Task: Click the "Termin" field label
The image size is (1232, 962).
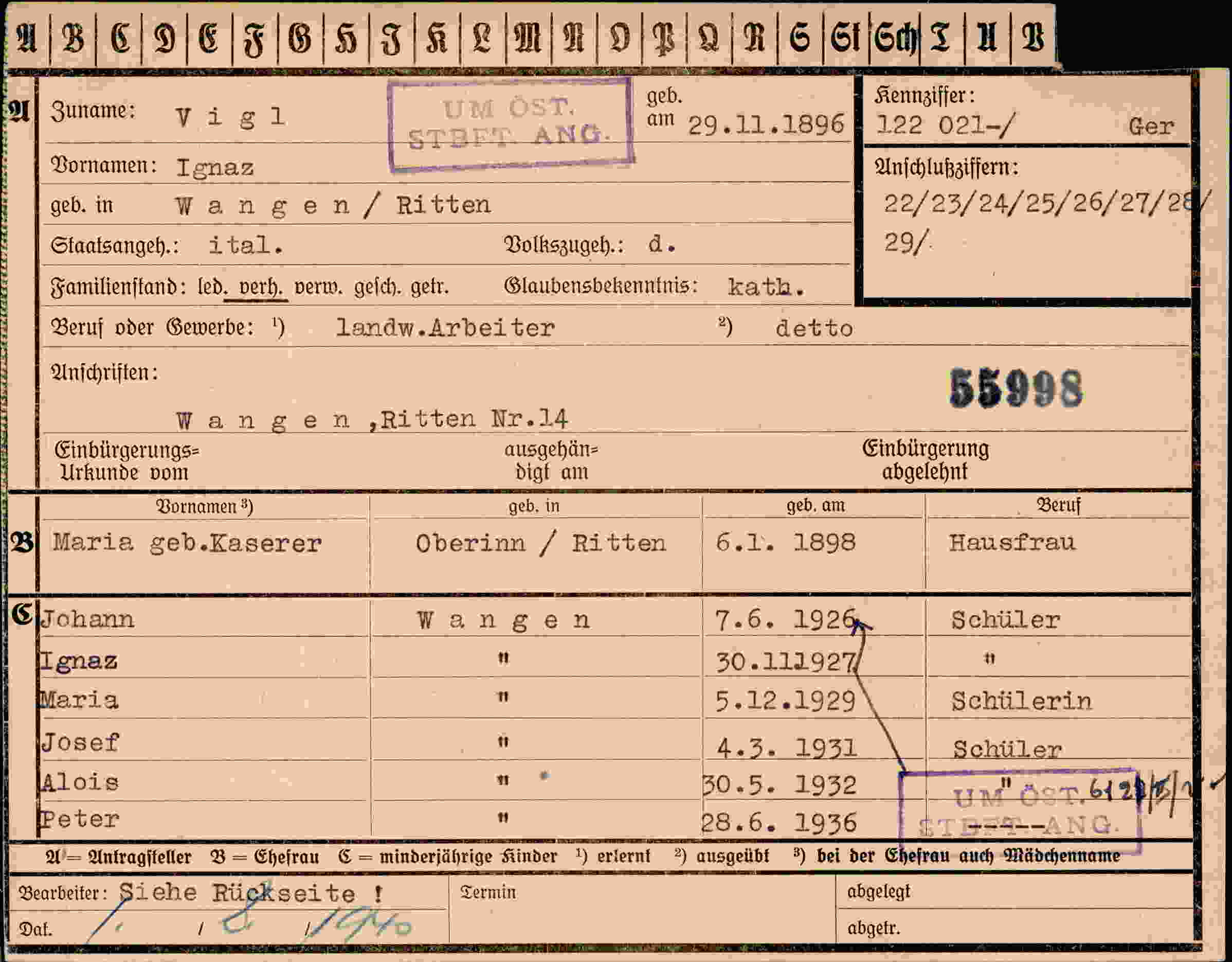Action: click(x=488, y=892)
